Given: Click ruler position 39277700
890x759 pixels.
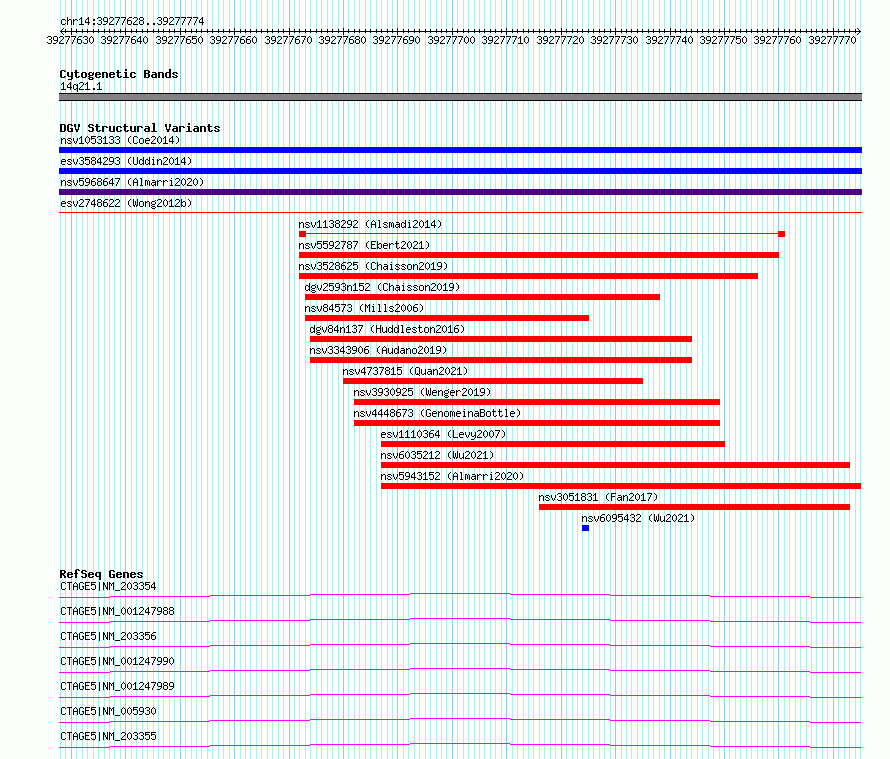Looking at the screenshot, I should pyautogui.click(x=451, y=40).
